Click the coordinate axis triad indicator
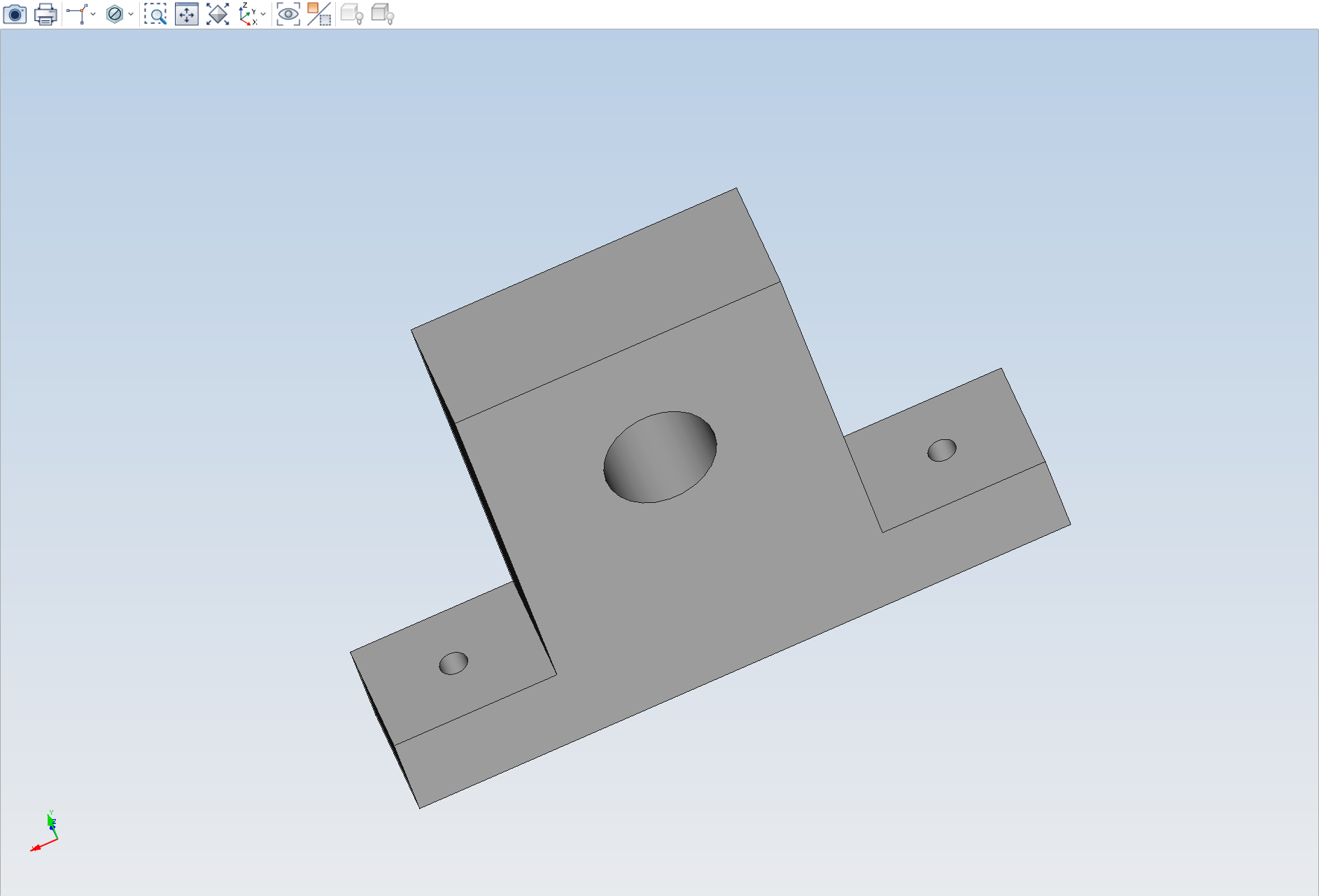The height and width of the screenshot is (896, 1319). (45, 832)
